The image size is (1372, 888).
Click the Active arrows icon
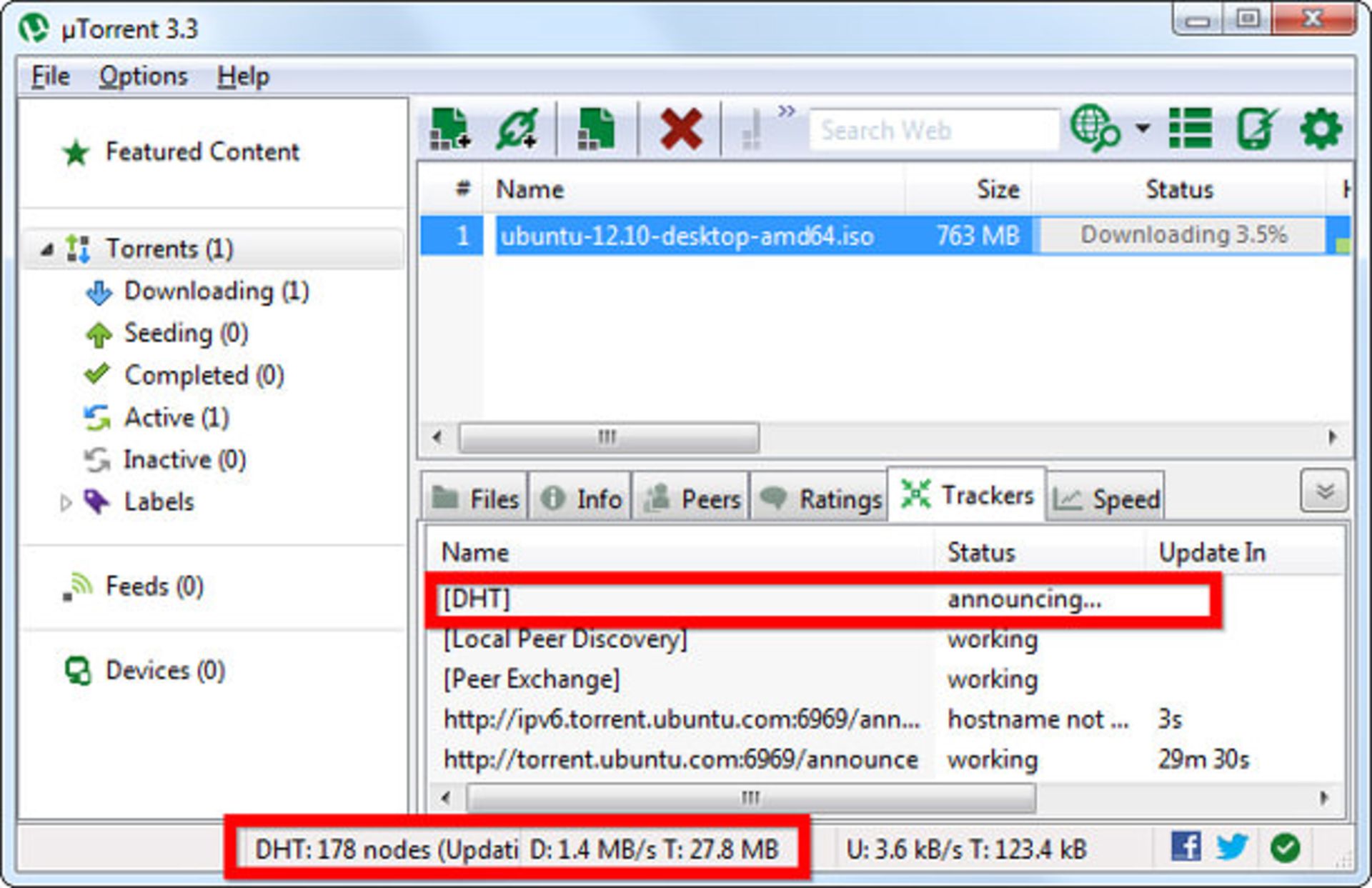click(x=97, y=418)
